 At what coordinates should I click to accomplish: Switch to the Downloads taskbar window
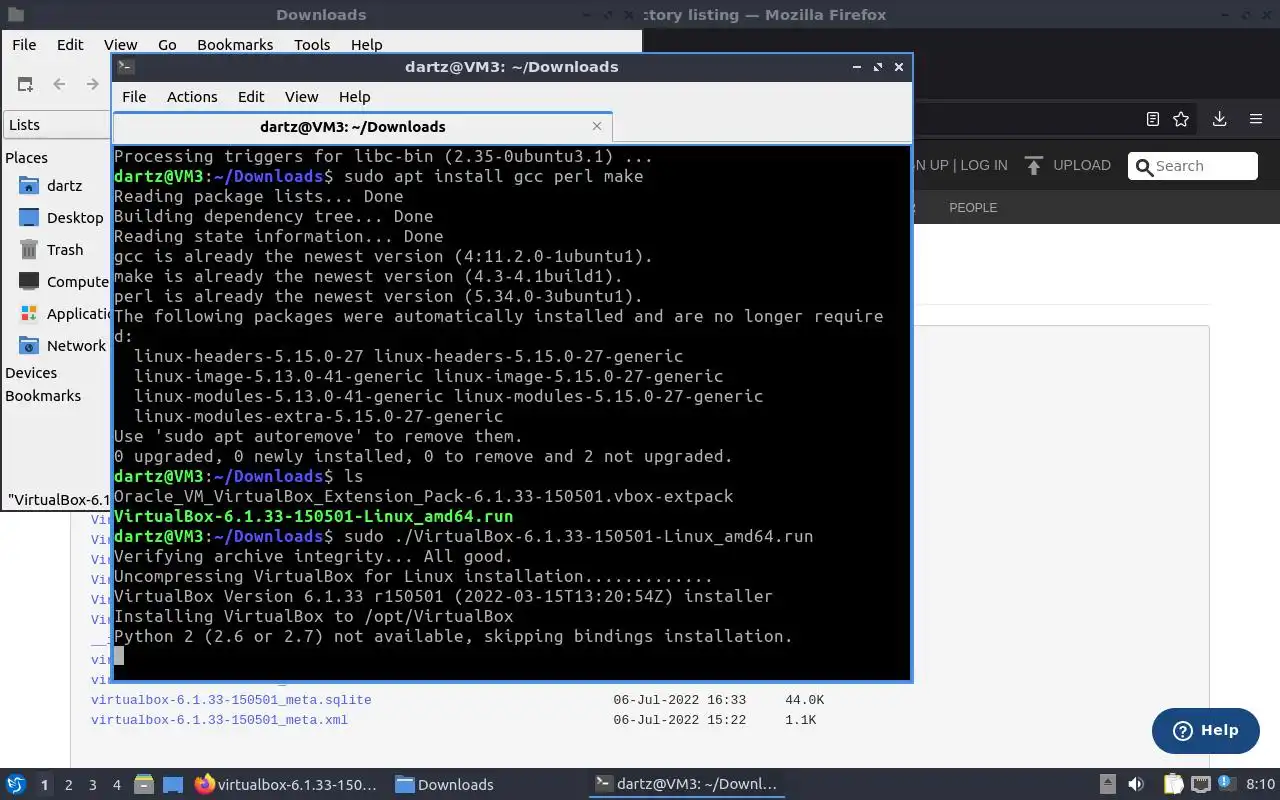coord(444,785)
